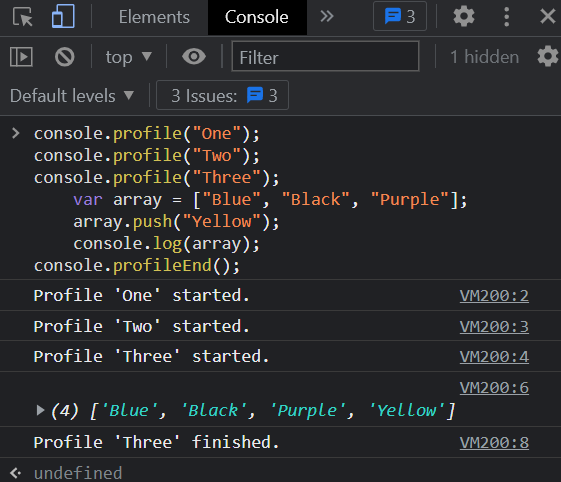The height and width of the screenshot is (482, 561).
Task: Activate the inspect element picker icon
Action: (x=23, y=17)
